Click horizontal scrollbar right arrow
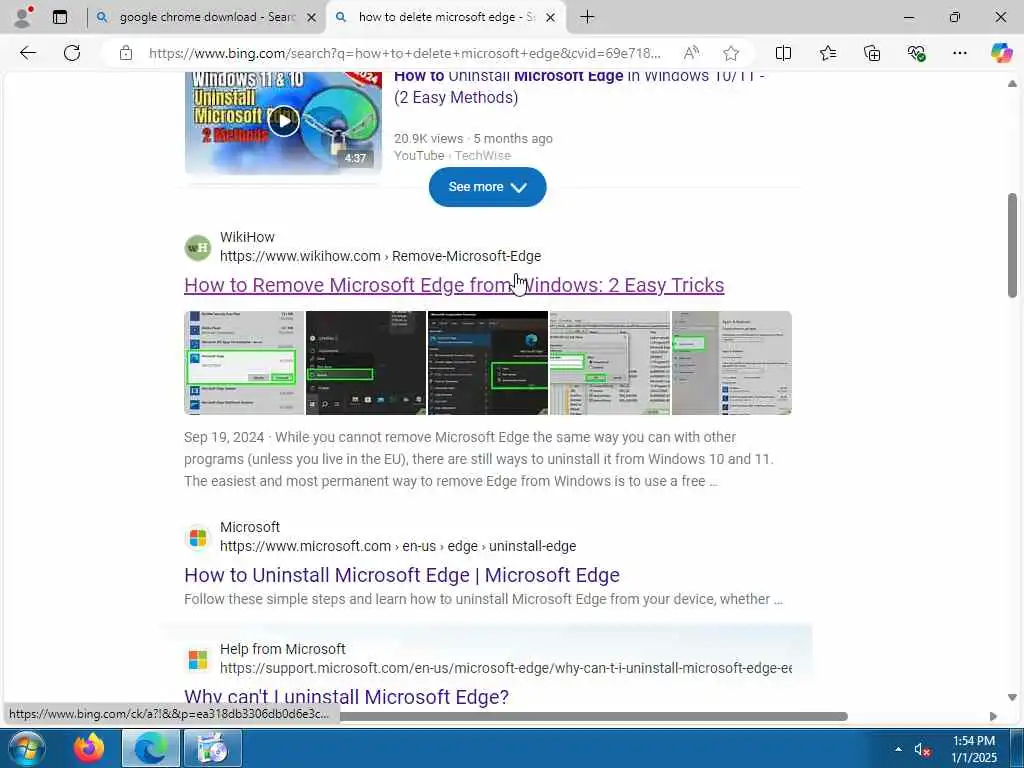 point(993,716)
